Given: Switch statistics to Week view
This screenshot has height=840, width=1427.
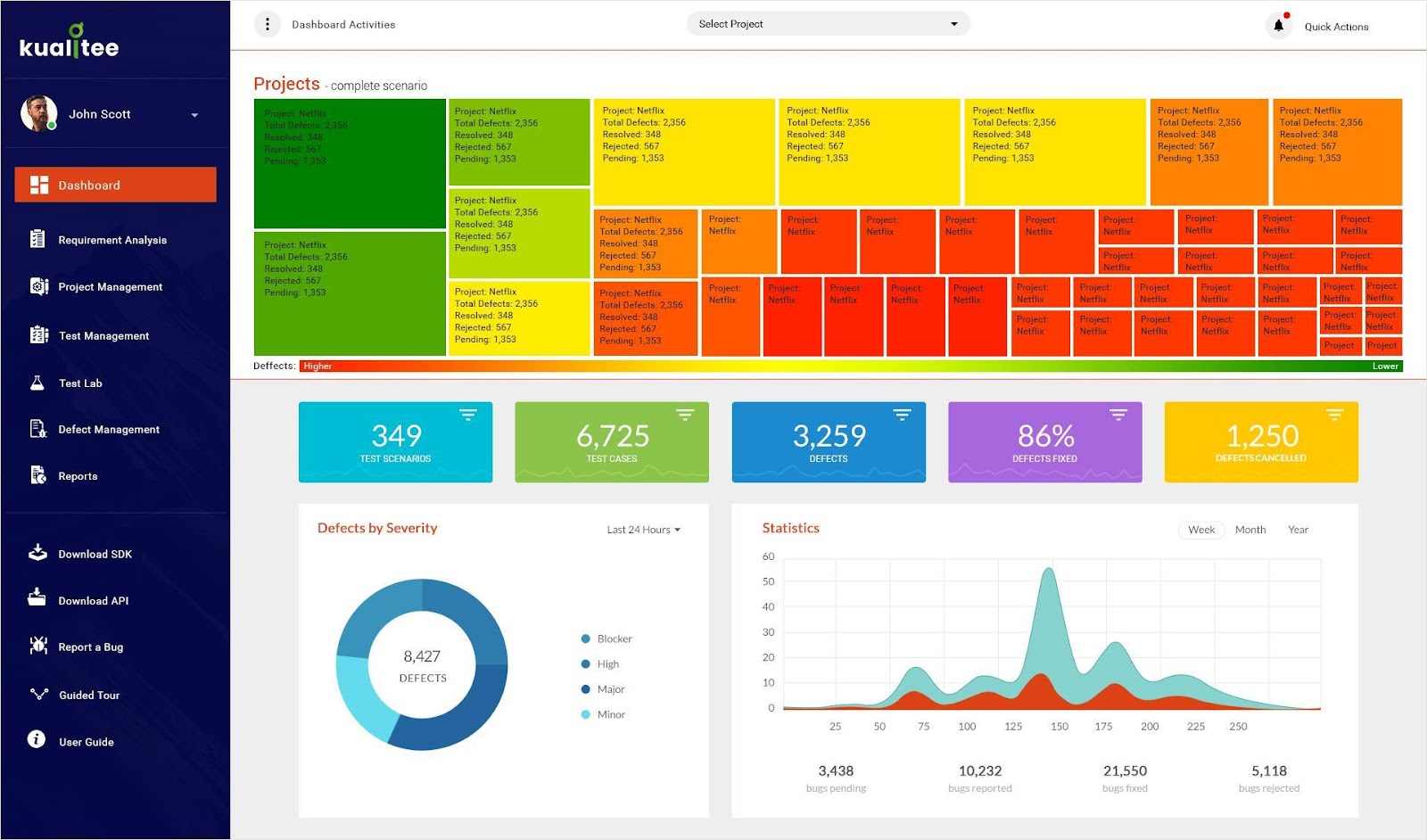Looking at the screenshot, I should (x=1201, y=530).
